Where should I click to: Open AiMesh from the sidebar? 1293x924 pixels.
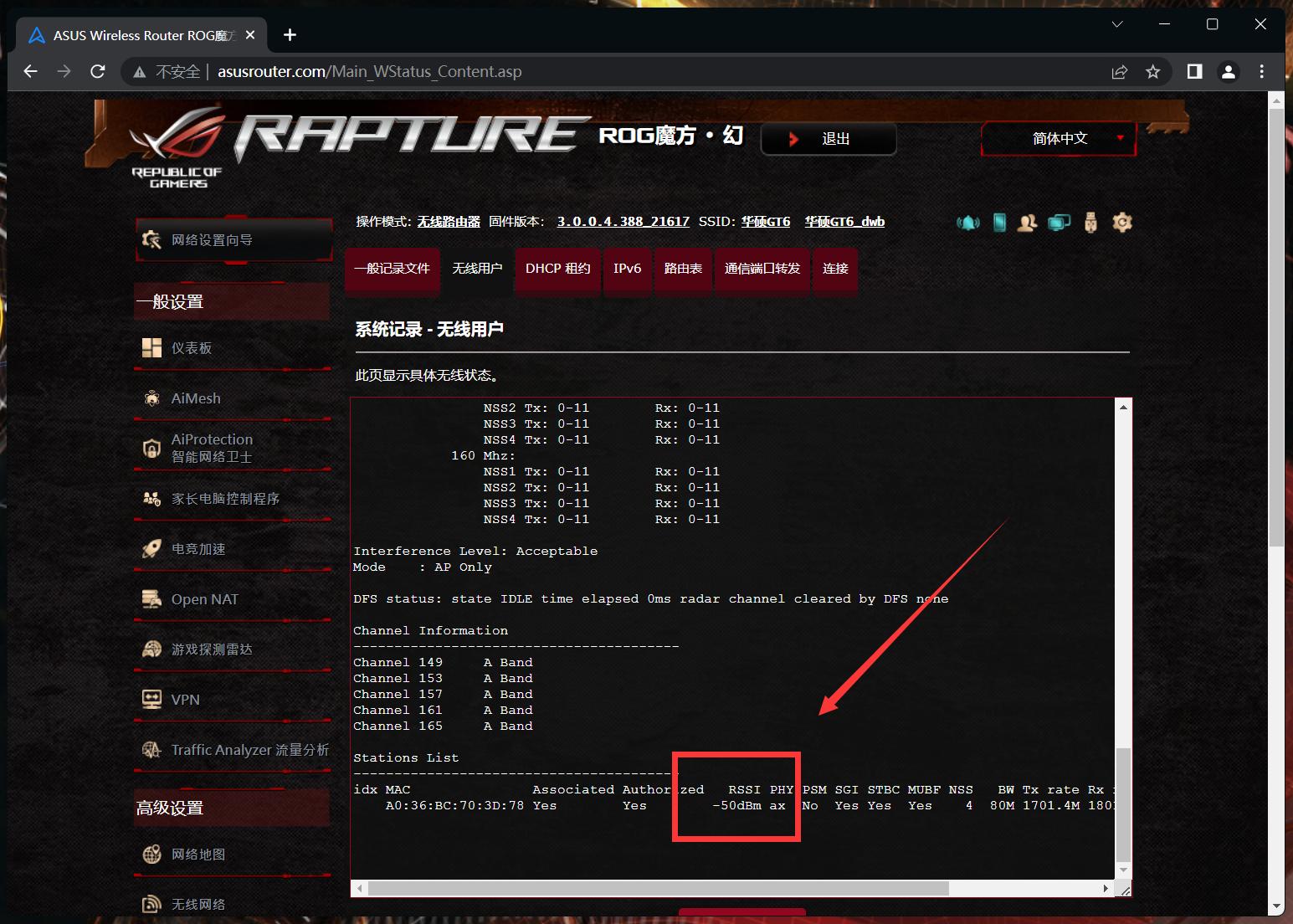196,398
